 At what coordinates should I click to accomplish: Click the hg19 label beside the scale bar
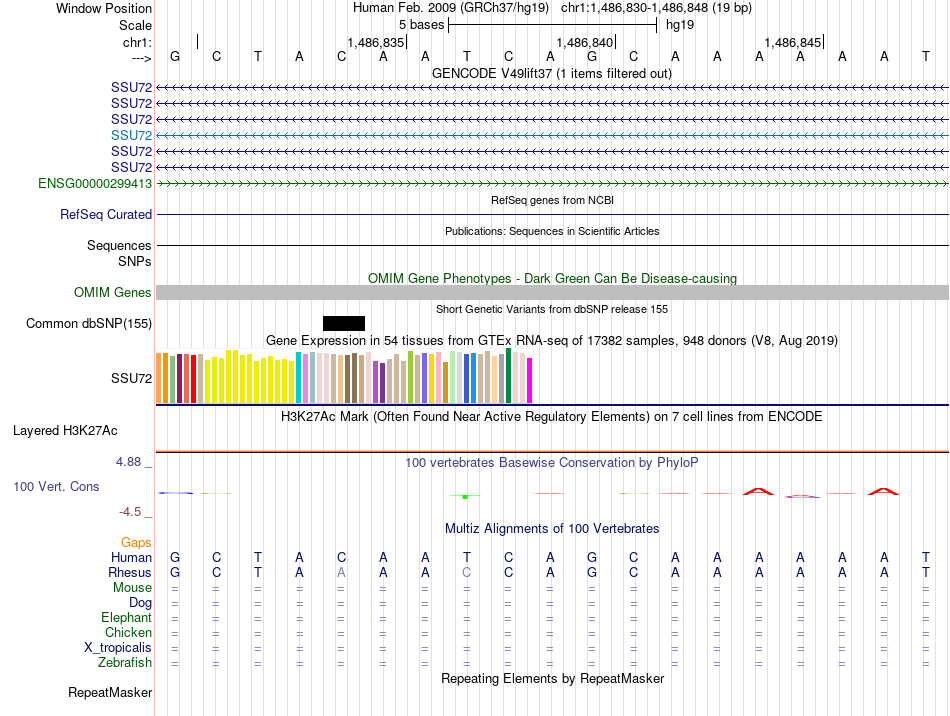[680, 25]
